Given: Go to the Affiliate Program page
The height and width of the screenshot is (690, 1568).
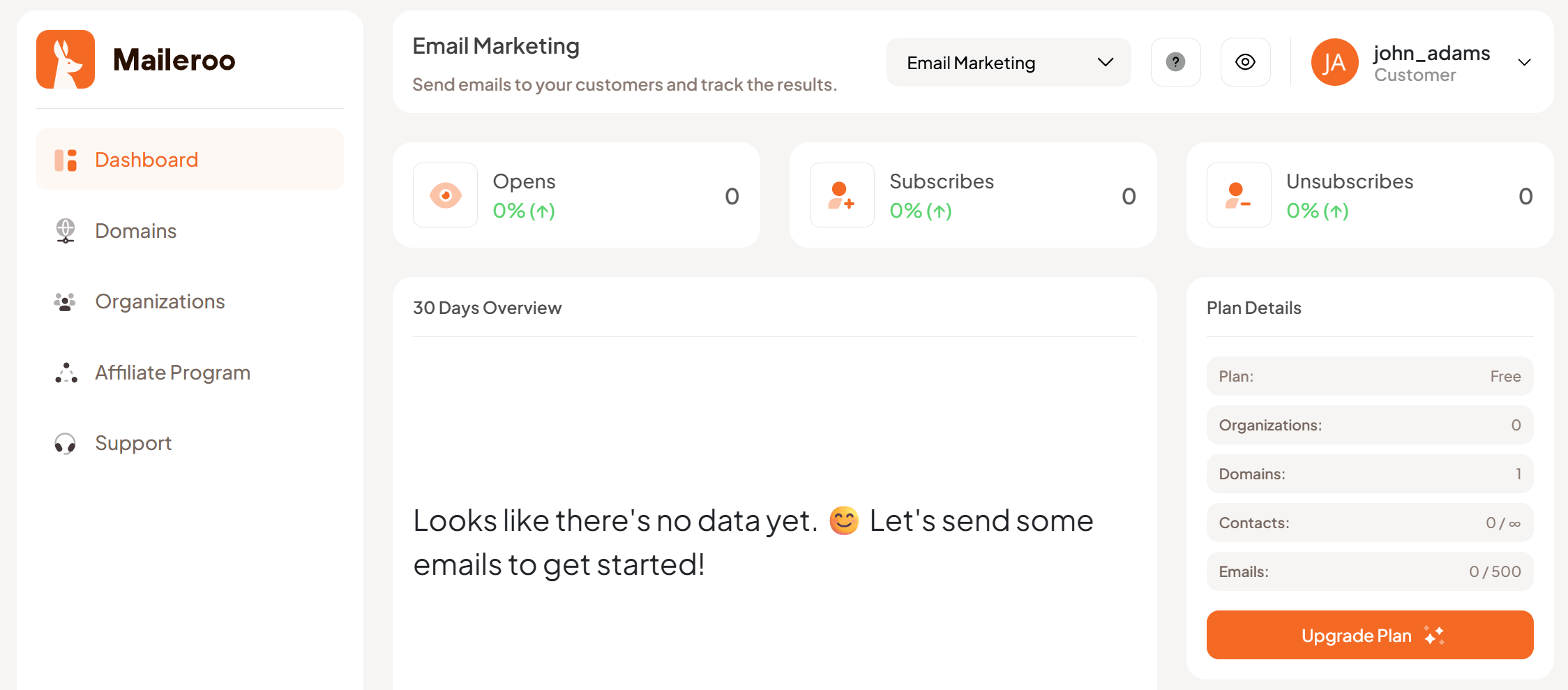Looking at the screenshot, I should click(172, 372).
